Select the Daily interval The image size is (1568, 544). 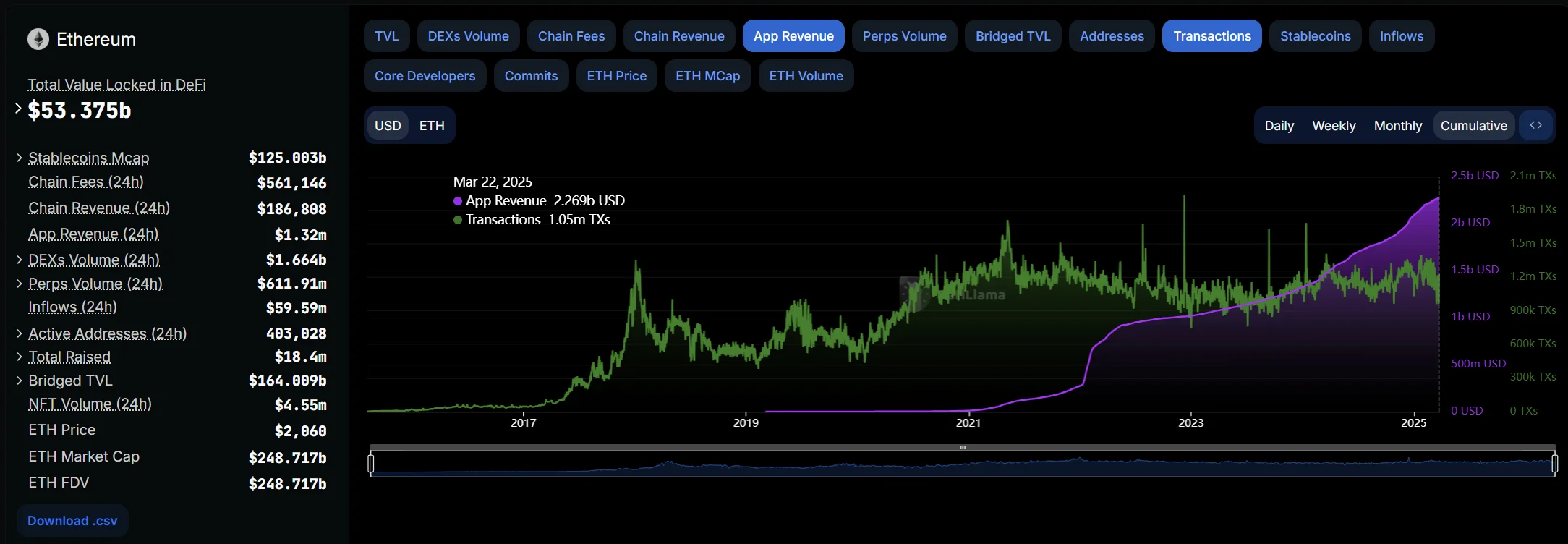click(x=1279, y=126)
